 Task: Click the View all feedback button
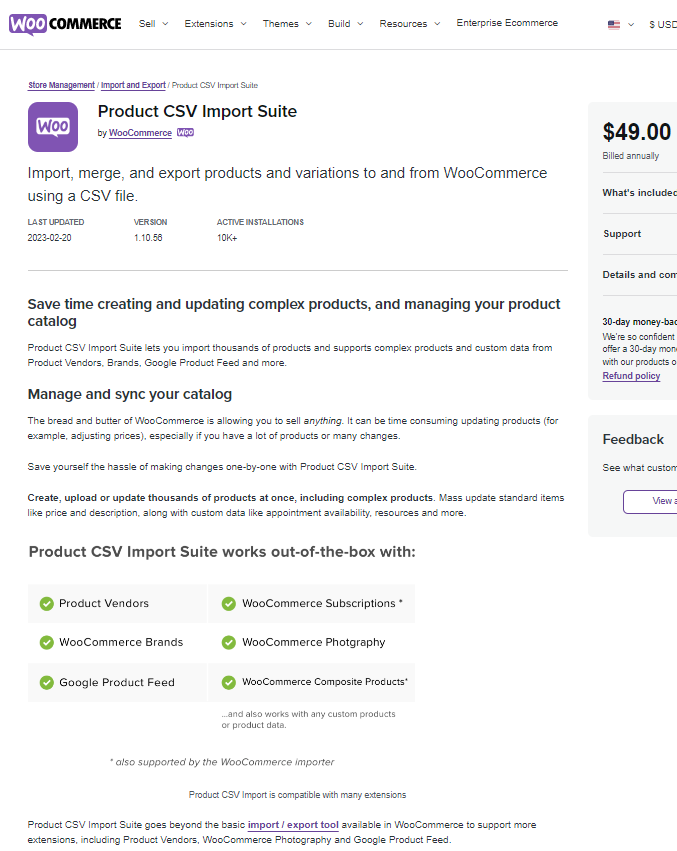pos(650,501)
